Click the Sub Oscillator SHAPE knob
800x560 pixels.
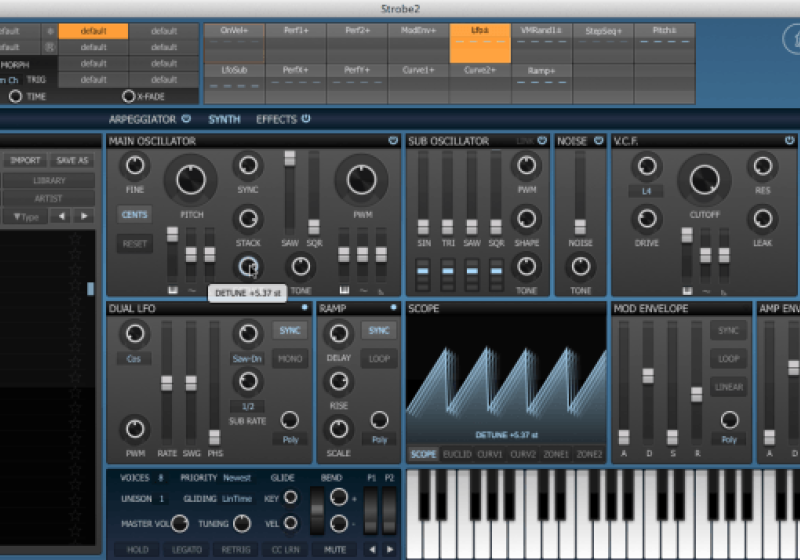pyautogui.click(x=525, y=218)
